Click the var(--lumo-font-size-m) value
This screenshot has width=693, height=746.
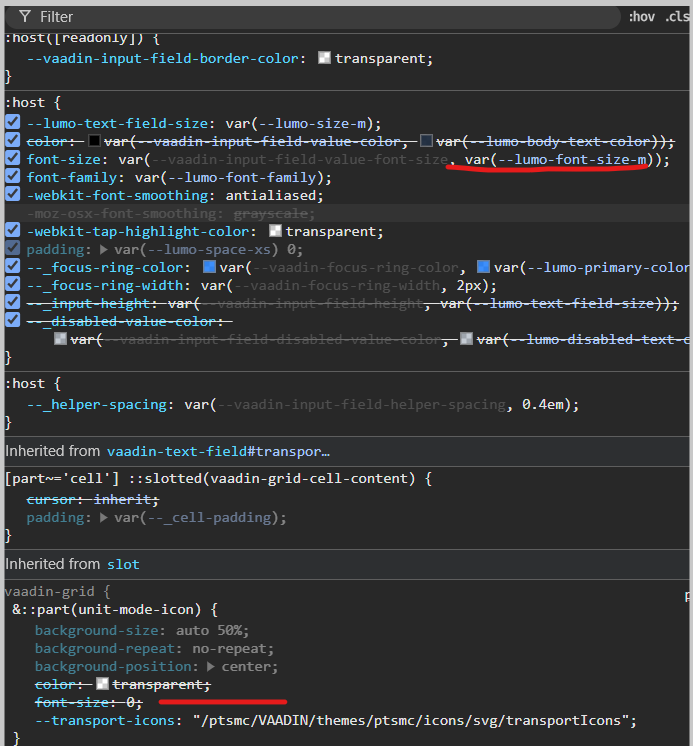click(557, 160)
